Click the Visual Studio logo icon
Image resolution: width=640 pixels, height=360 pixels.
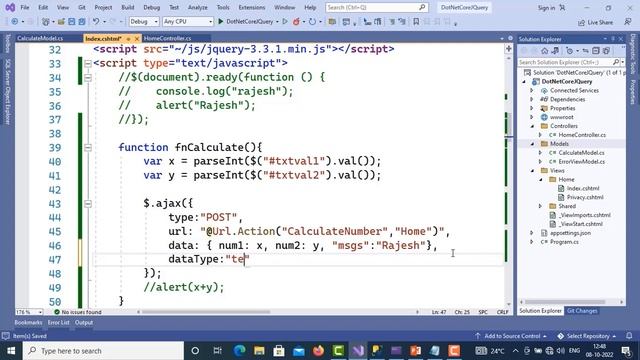click(10, 7)
